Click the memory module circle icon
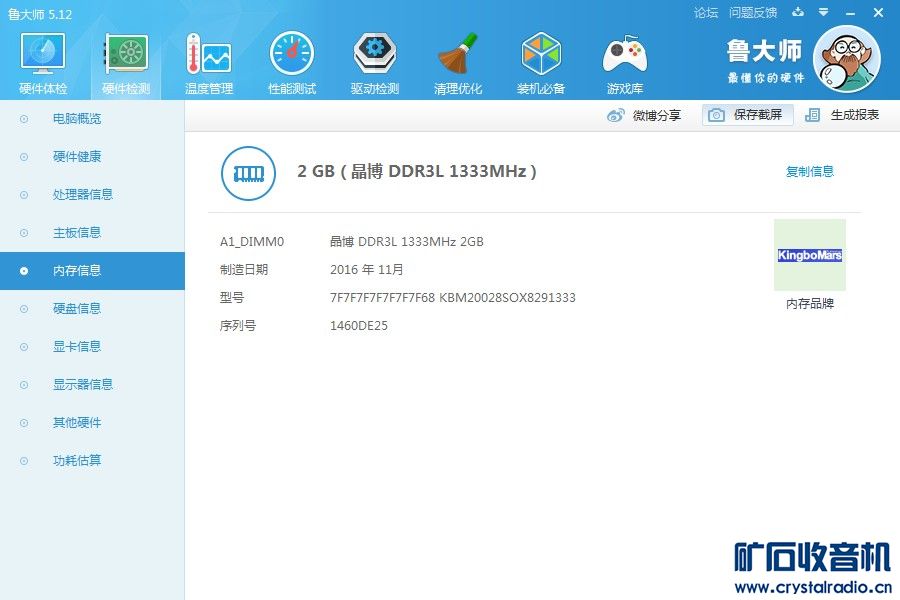This screenshot has width=900, height=600. 248,173
